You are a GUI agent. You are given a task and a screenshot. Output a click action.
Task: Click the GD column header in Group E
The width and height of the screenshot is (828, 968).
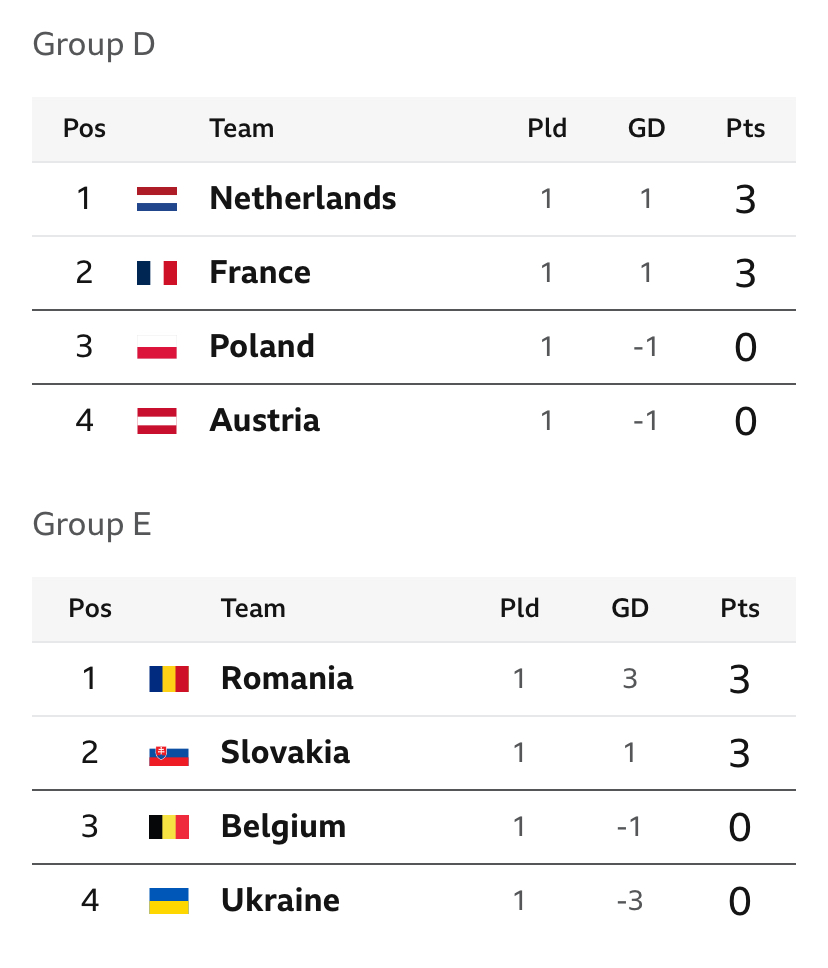[630, 608]
